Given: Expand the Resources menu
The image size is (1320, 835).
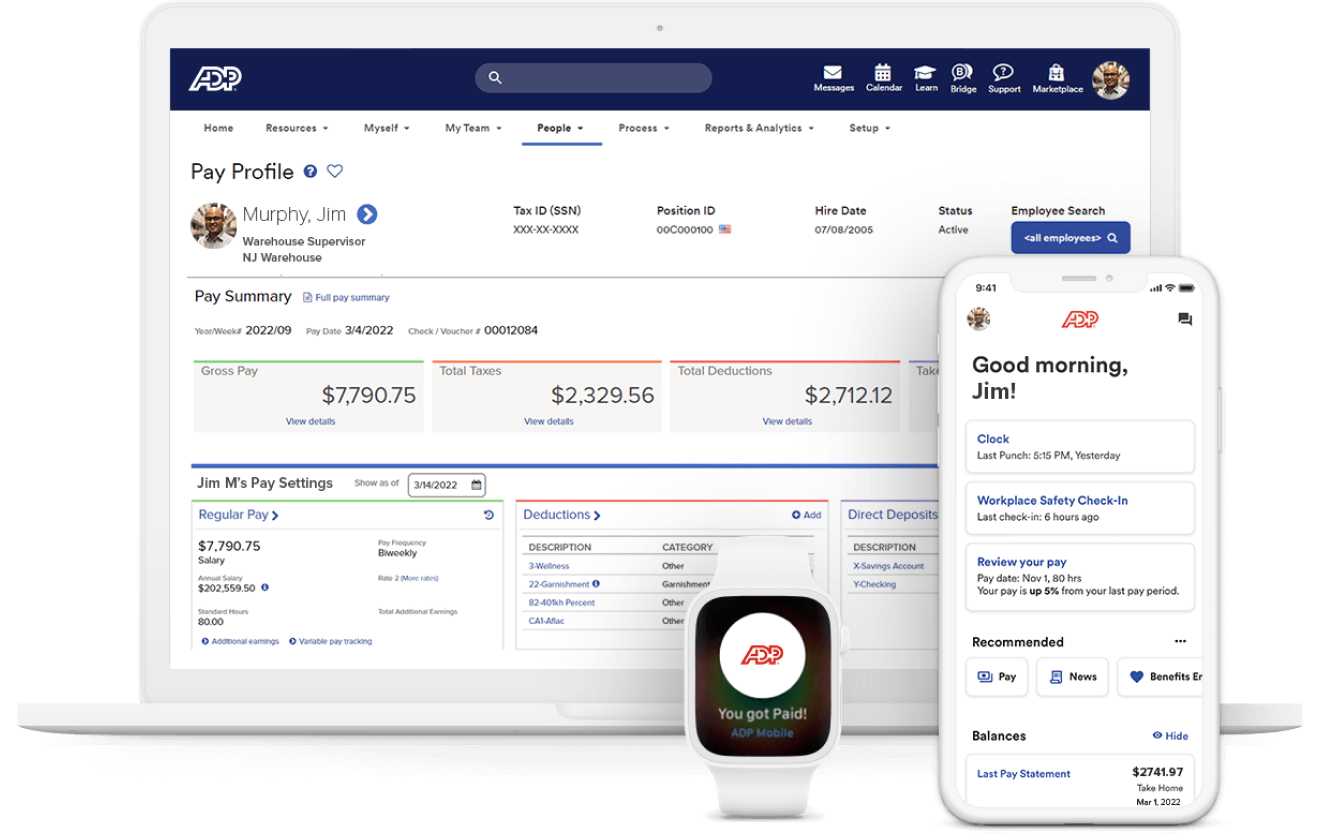Looking at the screenshot, I should coord(296,128).
